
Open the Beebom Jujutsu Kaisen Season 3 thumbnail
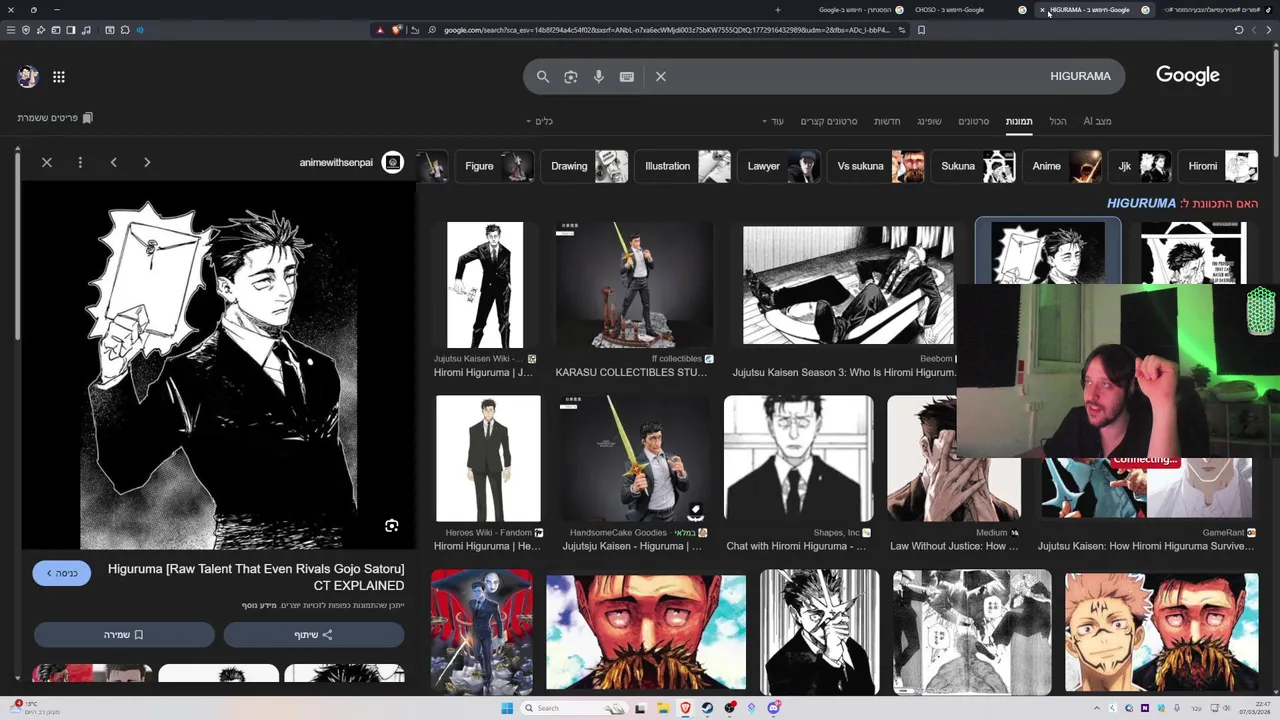click(848, 285)
